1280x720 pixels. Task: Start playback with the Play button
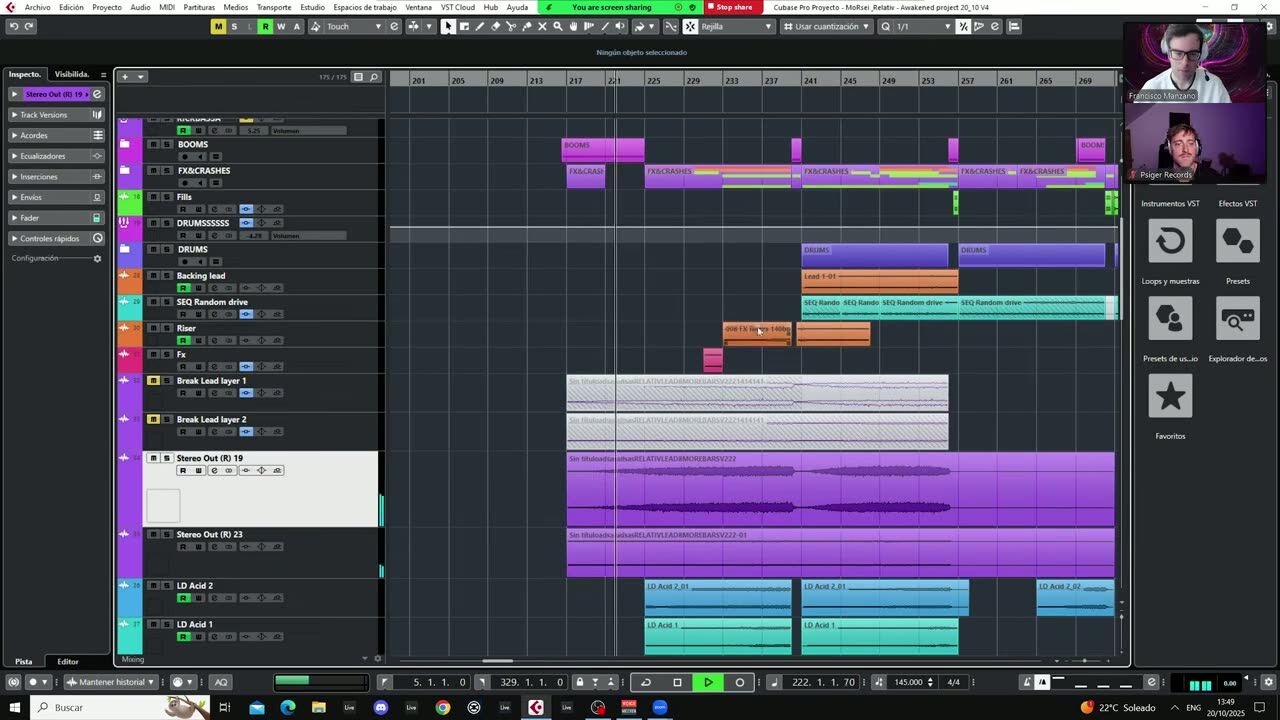tap(708, 682)
